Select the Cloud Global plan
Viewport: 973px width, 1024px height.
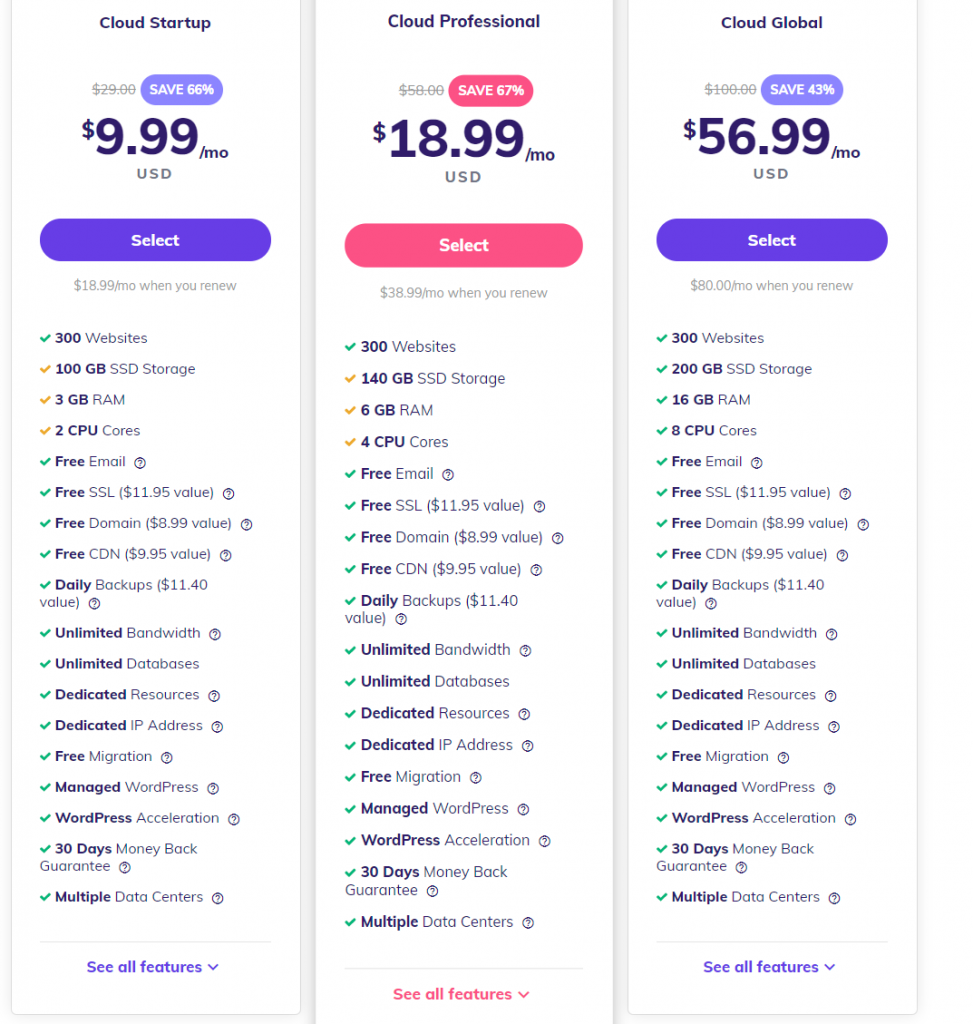(x=772, y=240)
